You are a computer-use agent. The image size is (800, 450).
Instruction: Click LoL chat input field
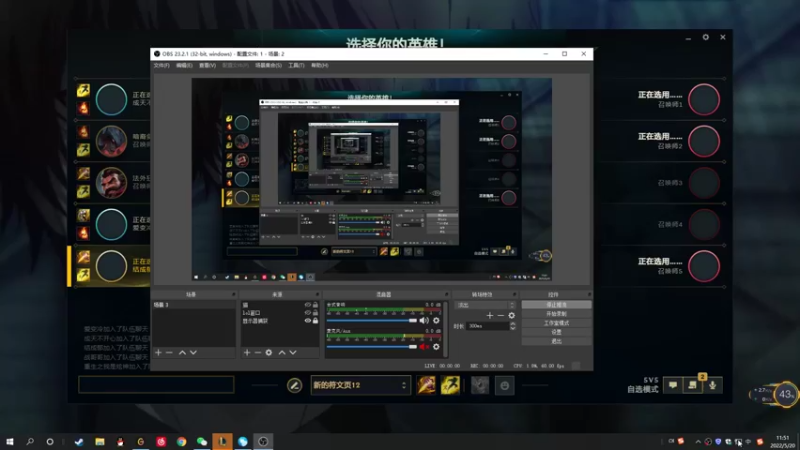tap(156, 385)
